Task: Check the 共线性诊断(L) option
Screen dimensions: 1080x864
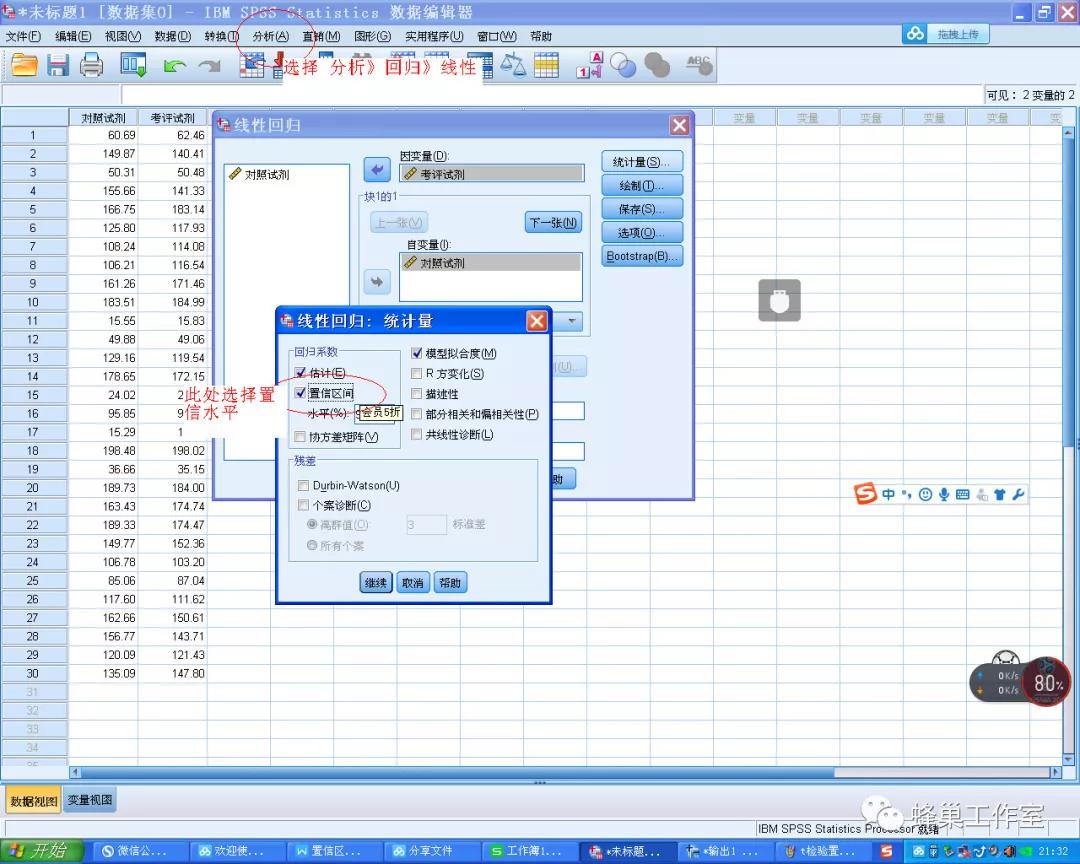Action: click(417, 435)
